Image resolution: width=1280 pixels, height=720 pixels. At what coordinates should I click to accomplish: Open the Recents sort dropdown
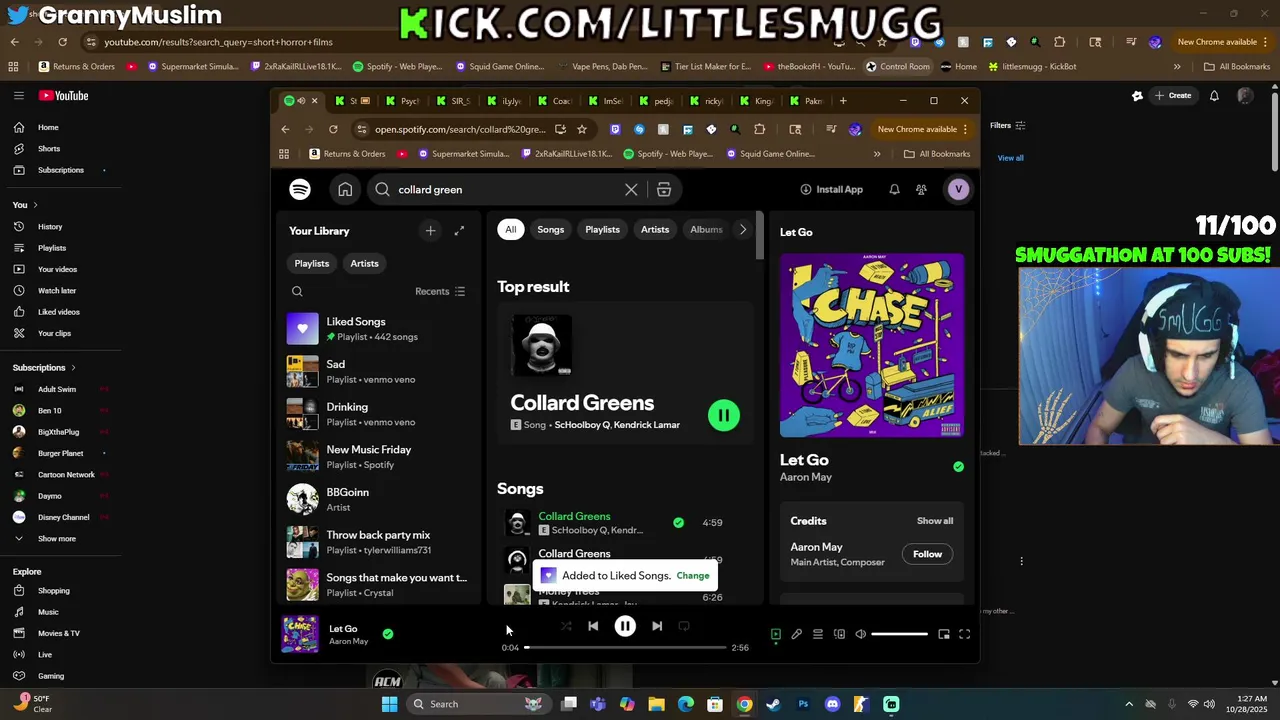coord(440,291)
